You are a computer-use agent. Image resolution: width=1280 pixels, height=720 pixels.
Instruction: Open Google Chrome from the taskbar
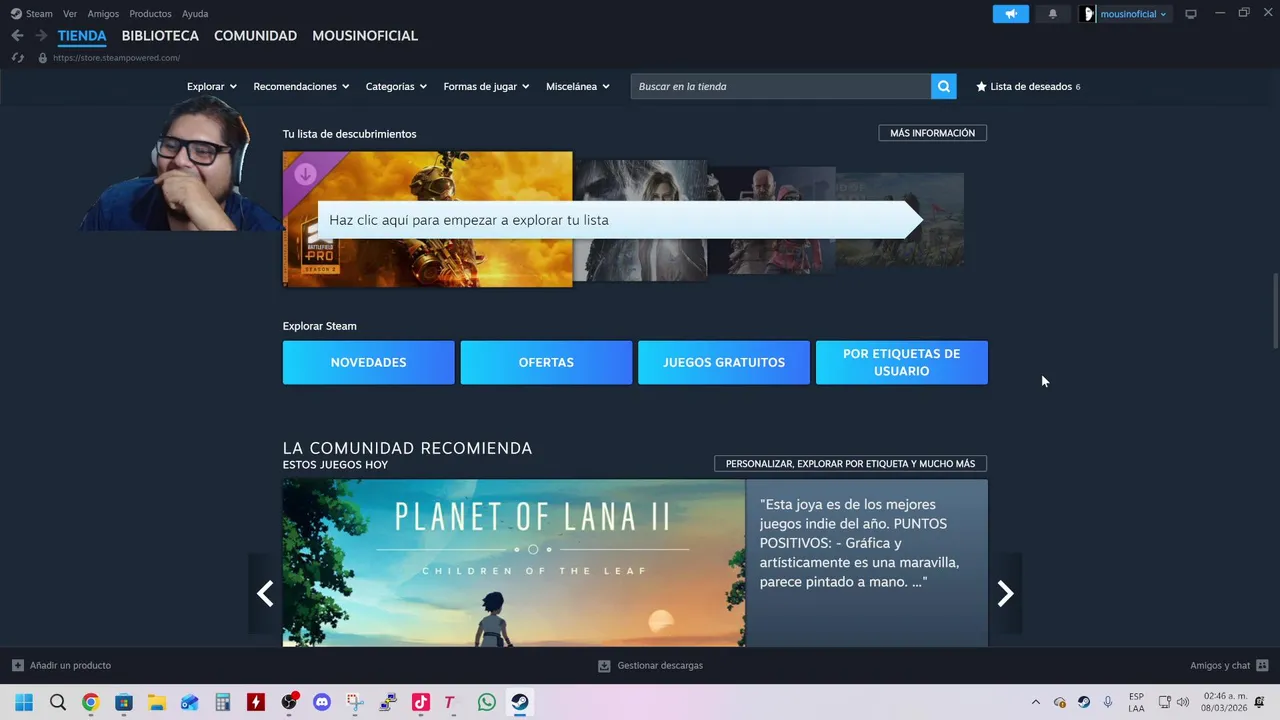91,702
